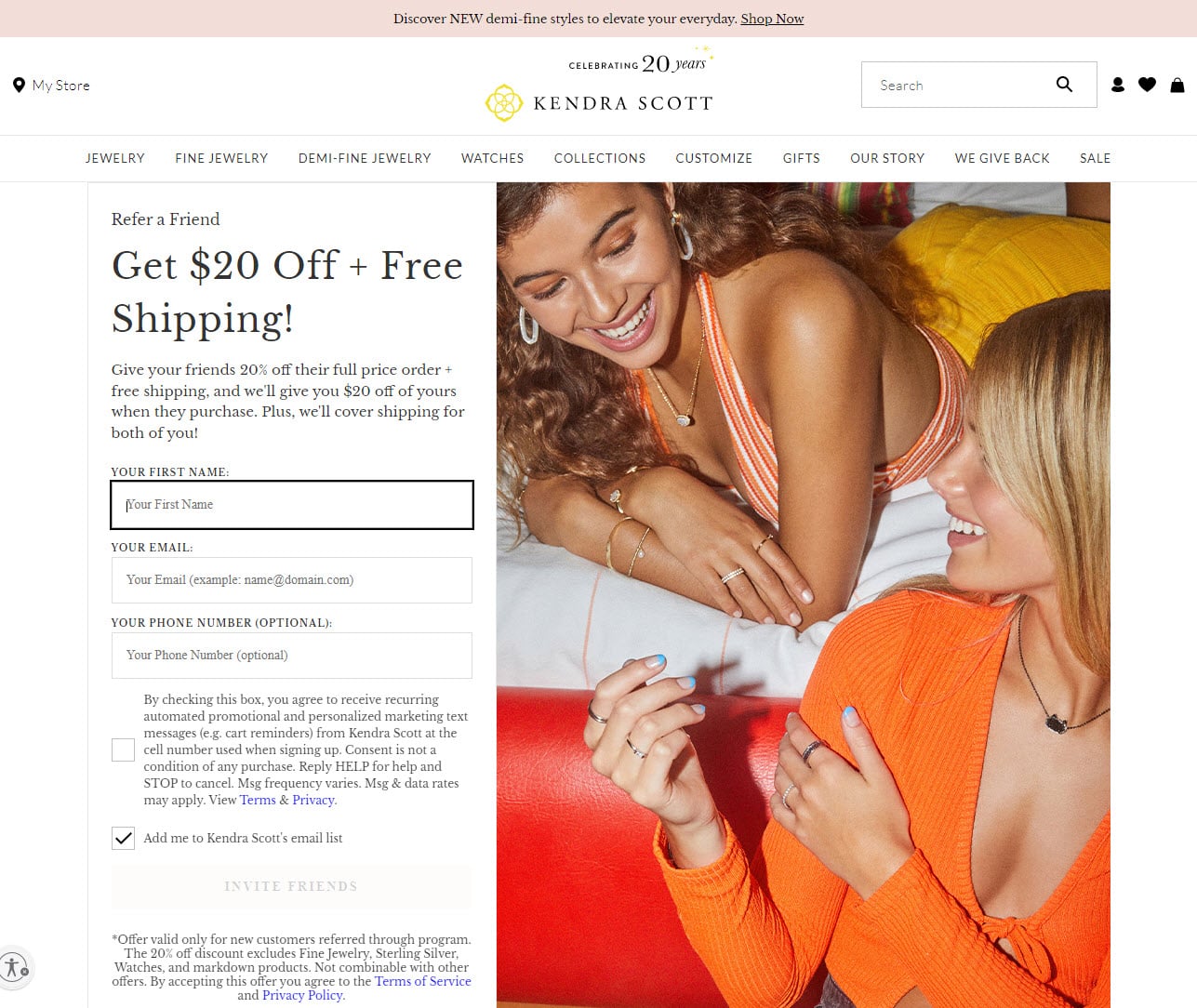Image resolution: width=1197 pixels, height=1008 pixels.
Task: Open the Jewelry menu
Action: click(x=115, y=158)
